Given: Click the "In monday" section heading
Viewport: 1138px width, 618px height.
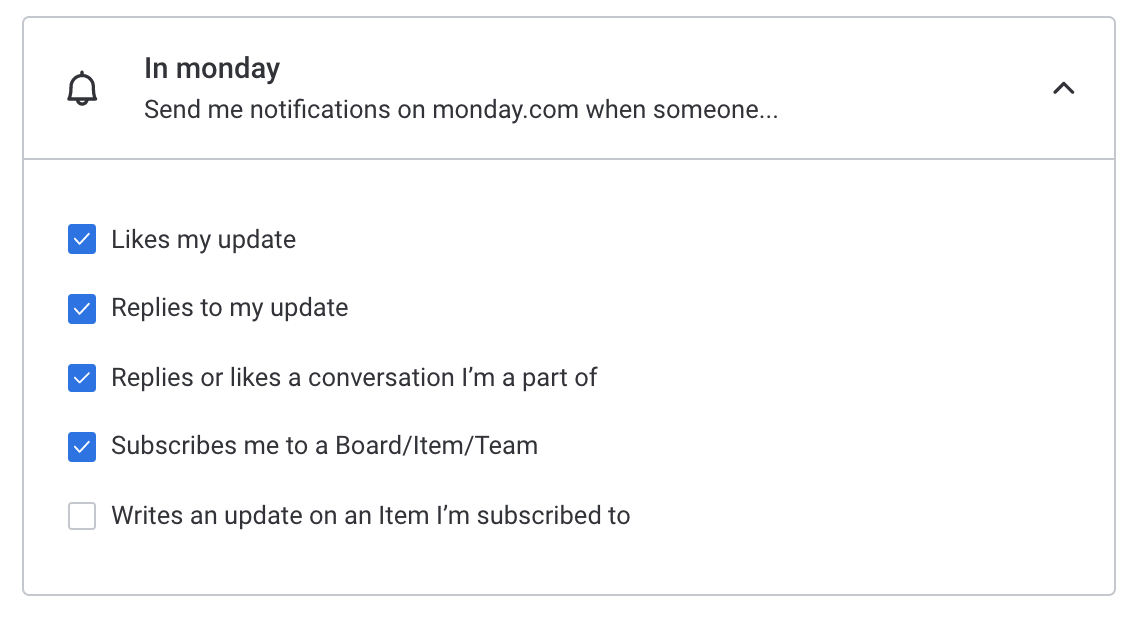Looking at the screenshot, I should [212, 69].
